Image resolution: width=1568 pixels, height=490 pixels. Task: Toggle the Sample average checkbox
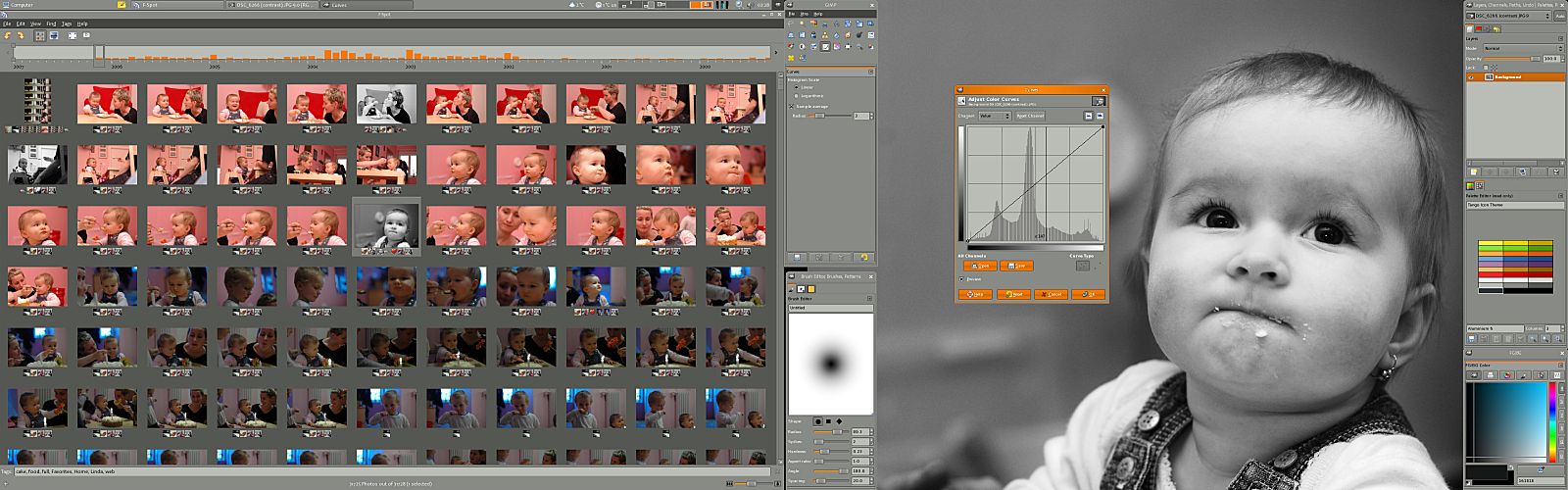[x=793, y=106]
